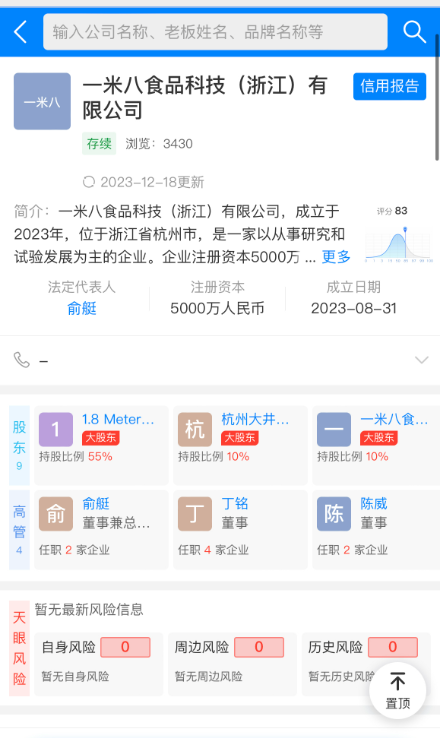
Task: Focus the company name search field
Action: pos(215,32)
